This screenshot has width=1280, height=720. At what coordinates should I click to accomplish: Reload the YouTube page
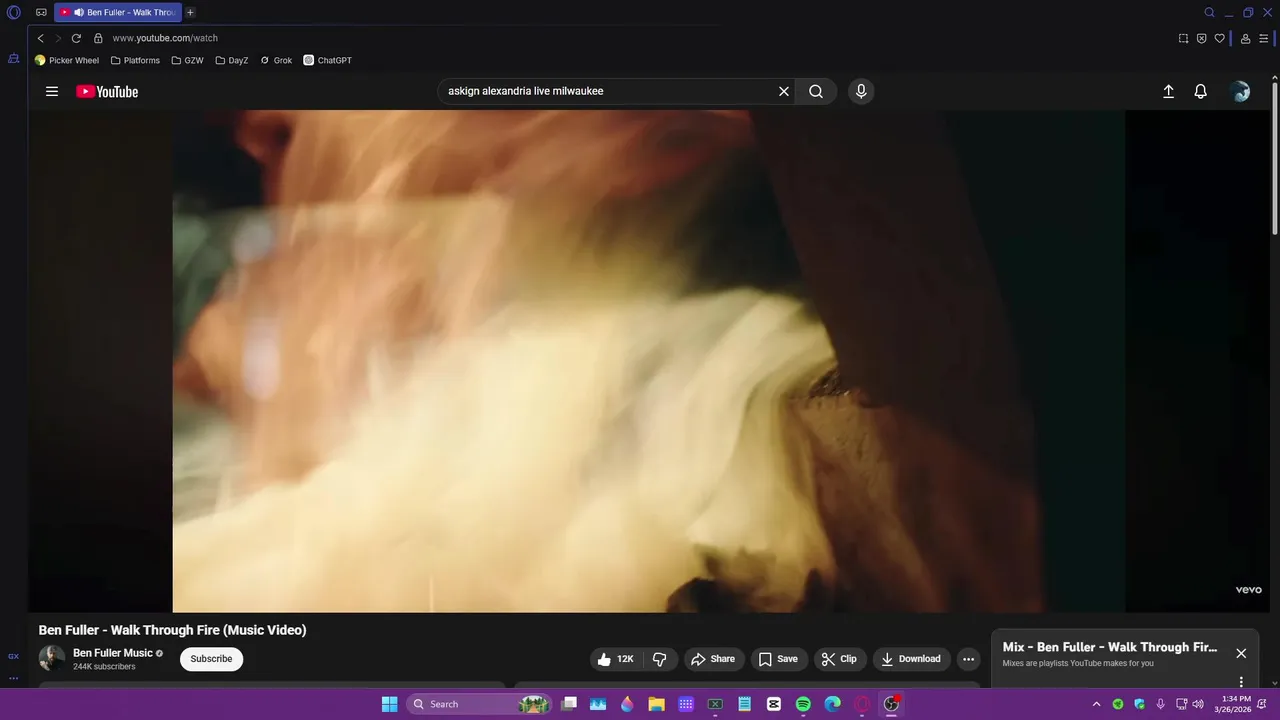coord(76,38)
